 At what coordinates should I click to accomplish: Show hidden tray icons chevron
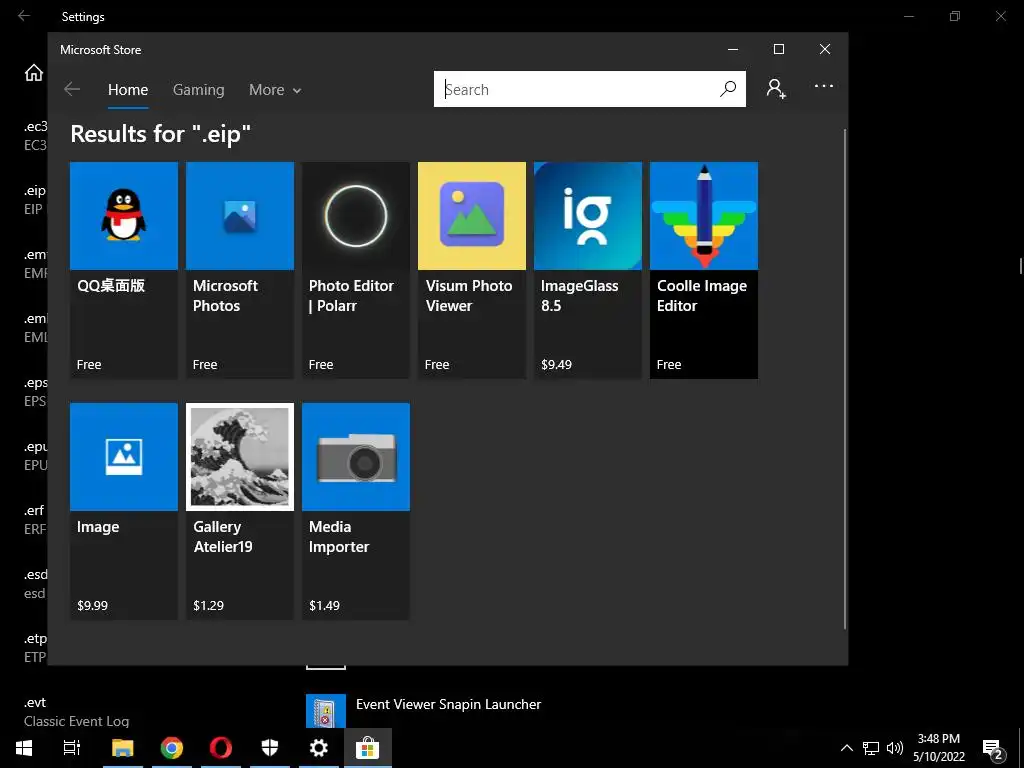tap(846, 748)
